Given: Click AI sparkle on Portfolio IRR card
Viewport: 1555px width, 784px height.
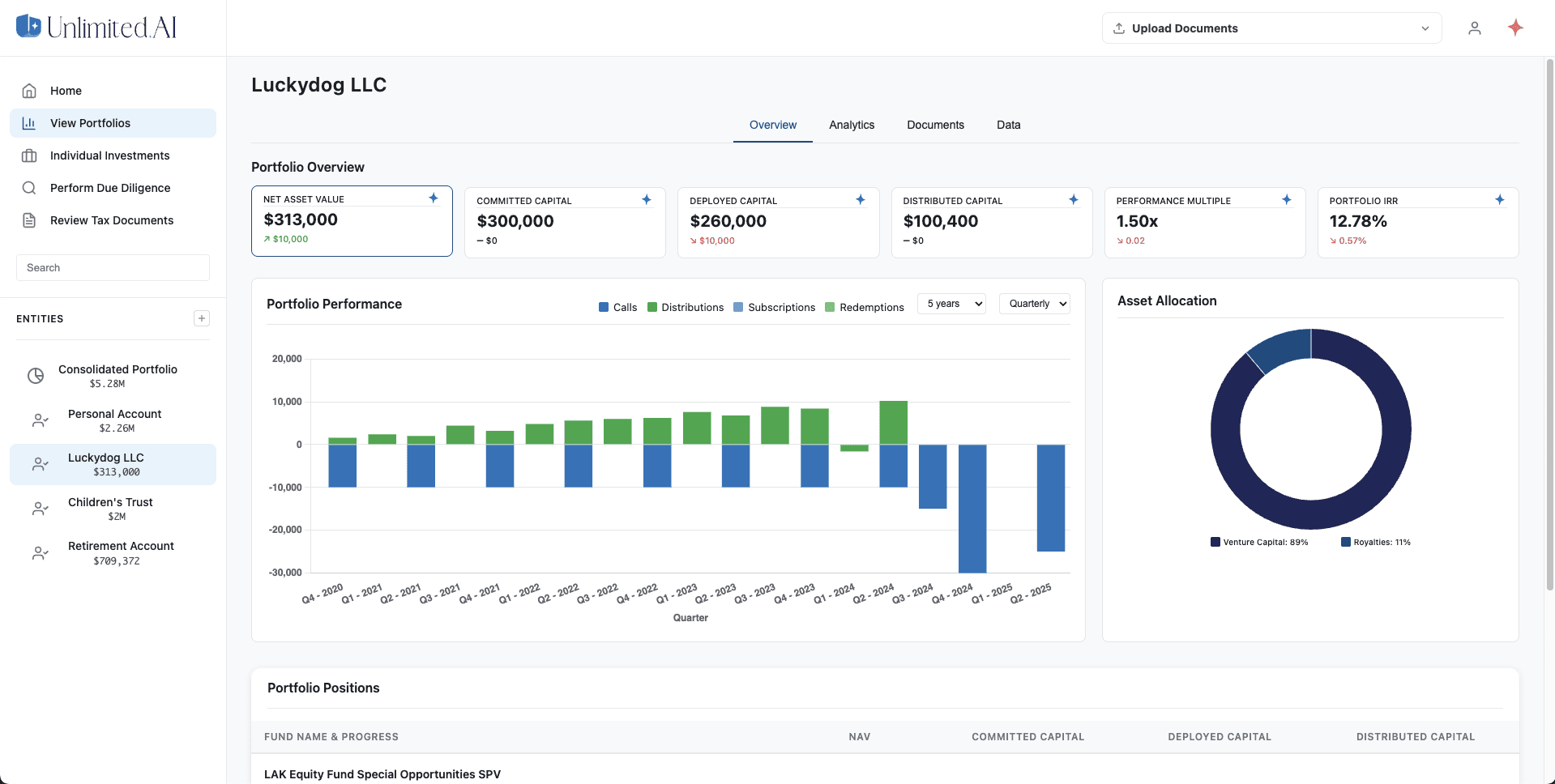Looking at the screenshot, I should click(x=1500, y=199).
